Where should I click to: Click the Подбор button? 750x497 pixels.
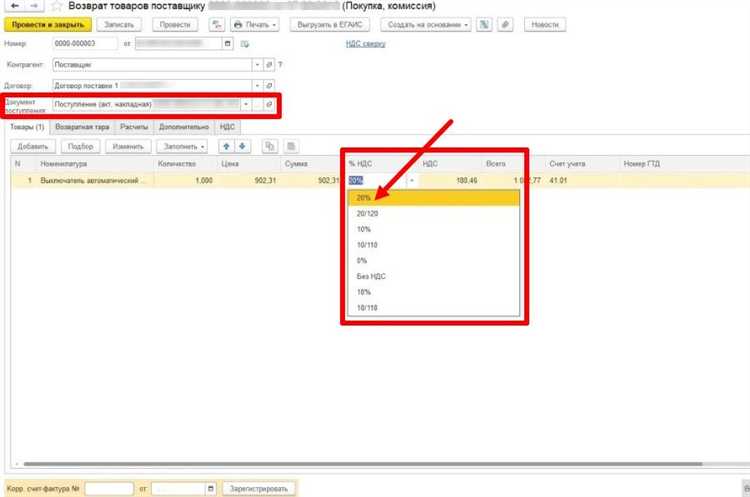80,146
